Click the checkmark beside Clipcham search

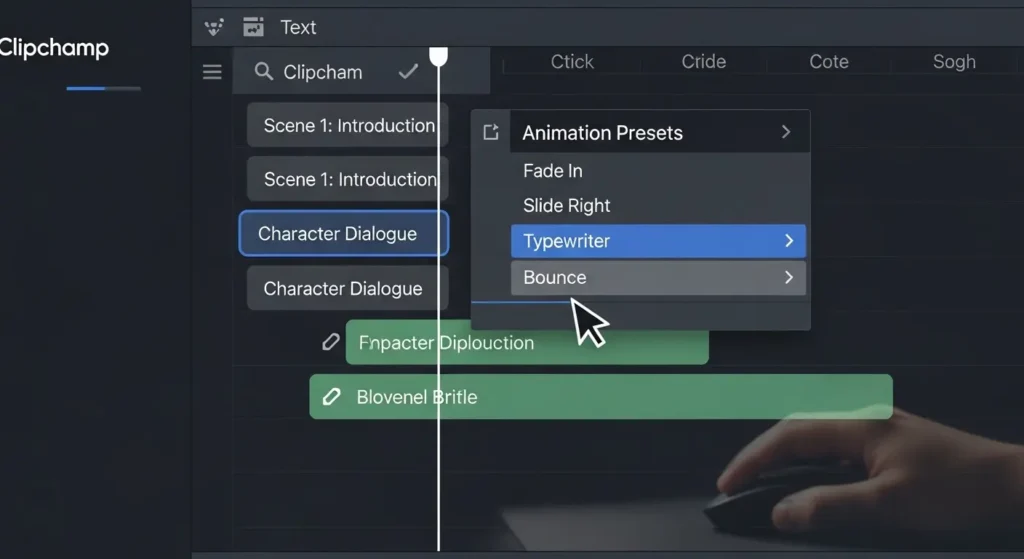pos(408,71)
